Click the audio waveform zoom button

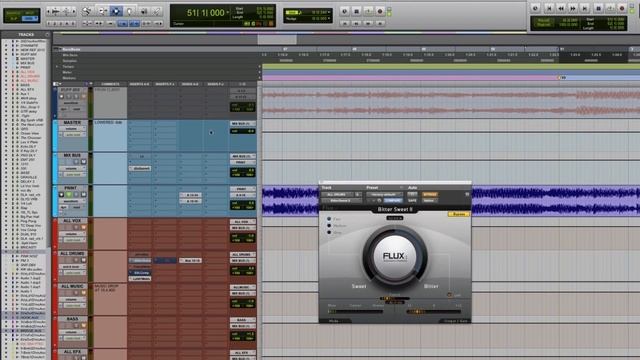tap(56, 11)
